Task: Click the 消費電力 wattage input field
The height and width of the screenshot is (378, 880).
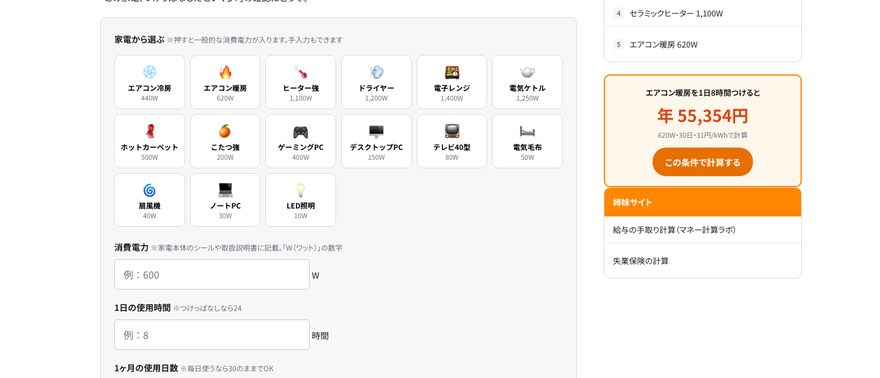Action: pyautogui.click(x=212, y=275)
